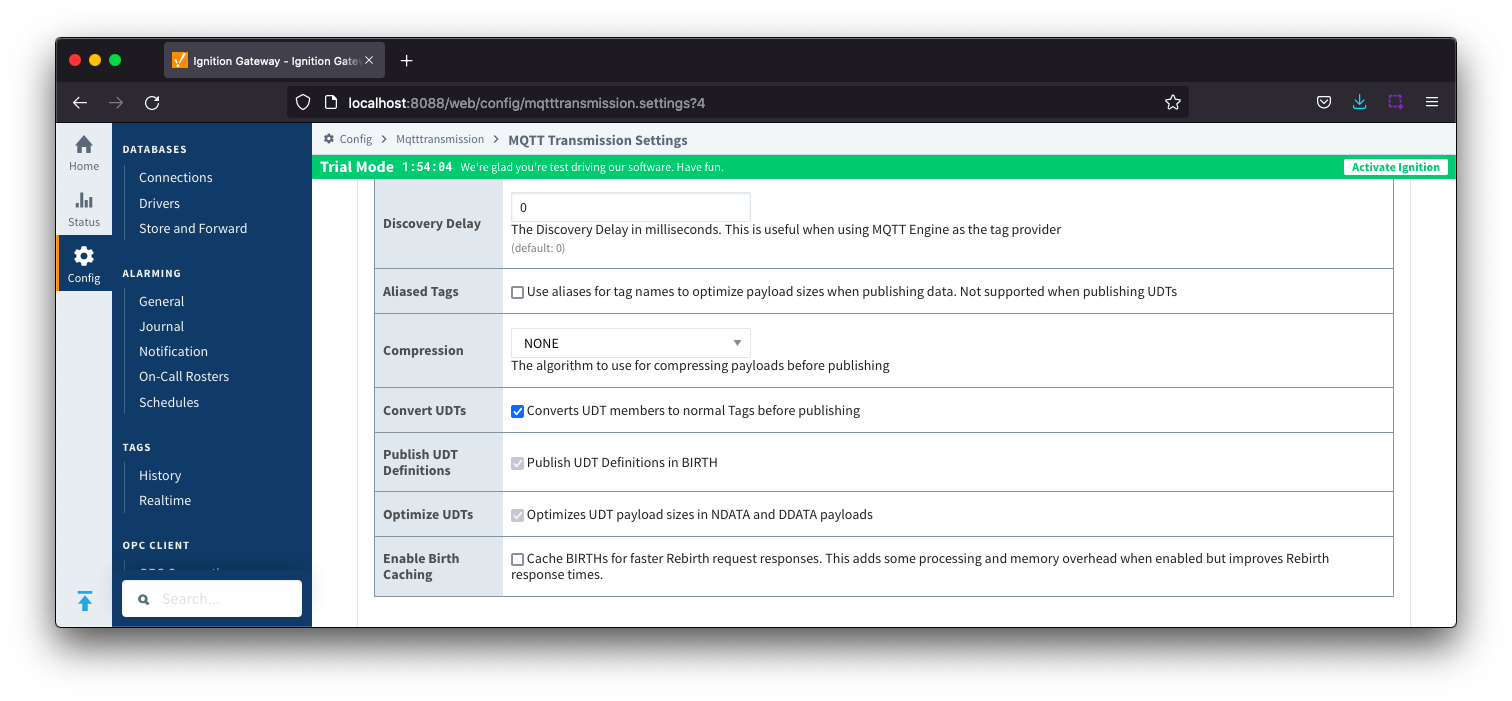
Task: Open the Compression algorithm dropdown
Action: (x=631, y=343)
